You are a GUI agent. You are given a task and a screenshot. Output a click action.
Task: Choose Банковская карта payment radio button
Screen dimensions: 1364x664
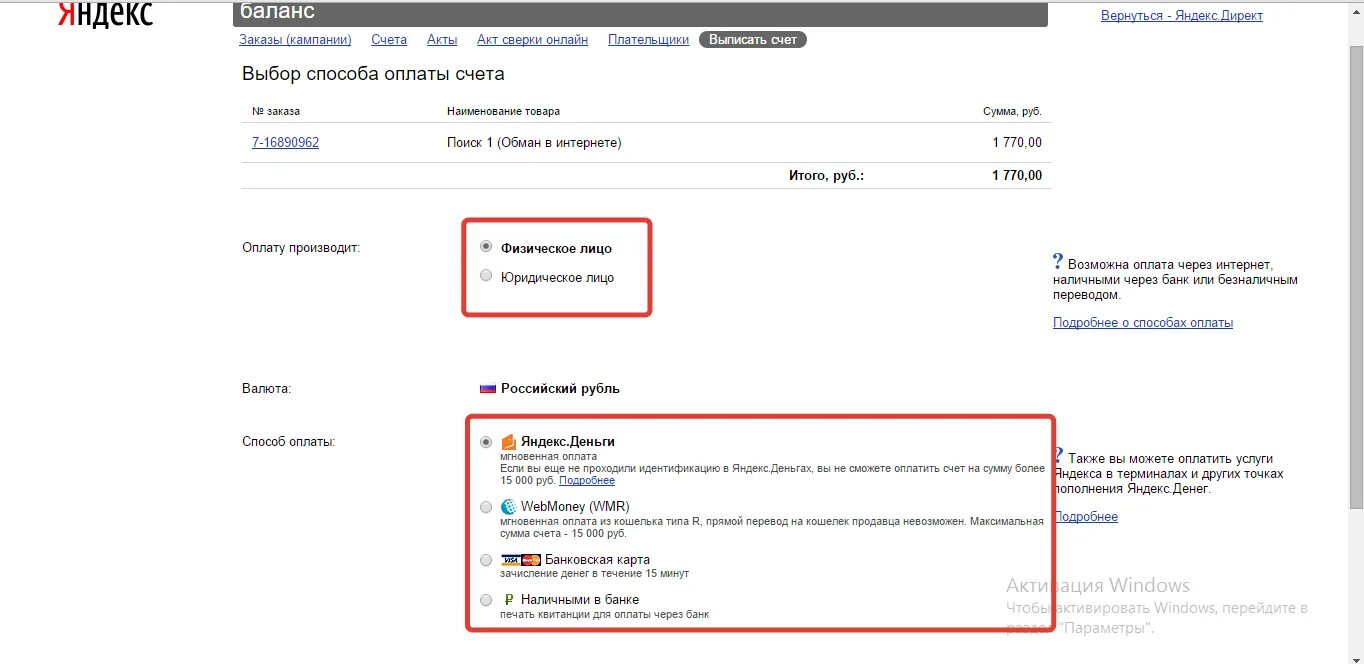pos(486,560)
